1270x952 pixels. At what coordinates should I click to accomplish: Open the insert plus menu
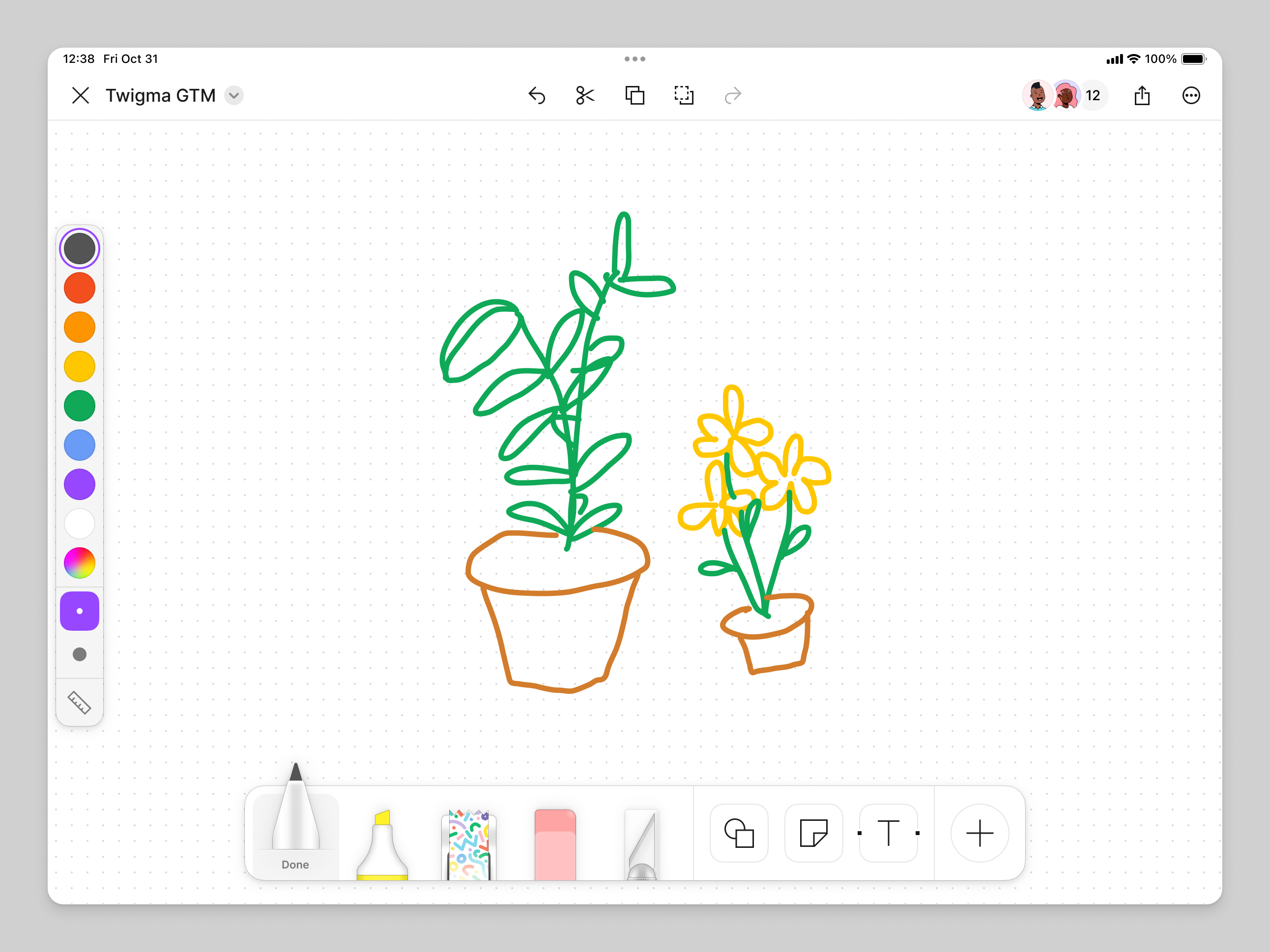[979, 834]
